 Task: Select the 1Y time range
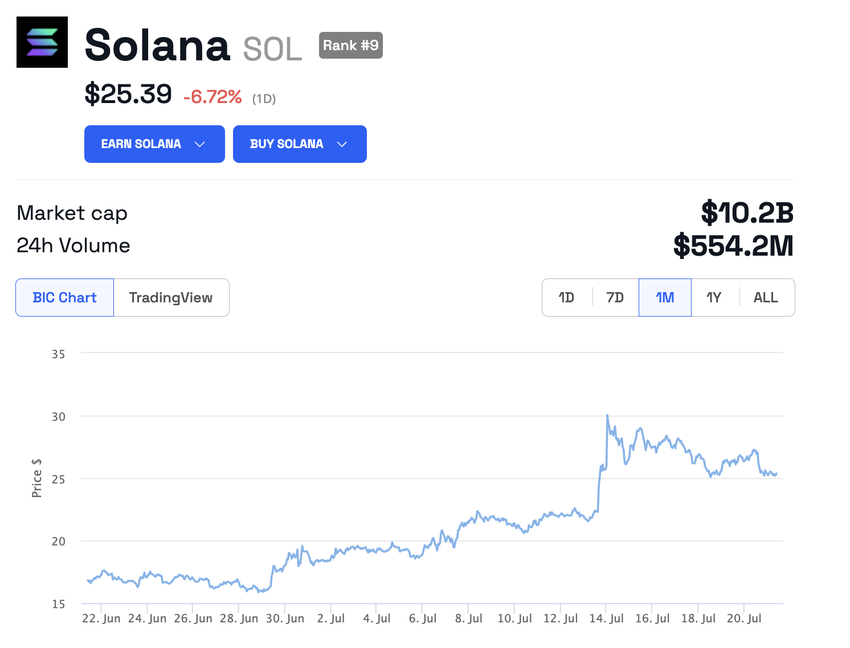tap(714, 297)
